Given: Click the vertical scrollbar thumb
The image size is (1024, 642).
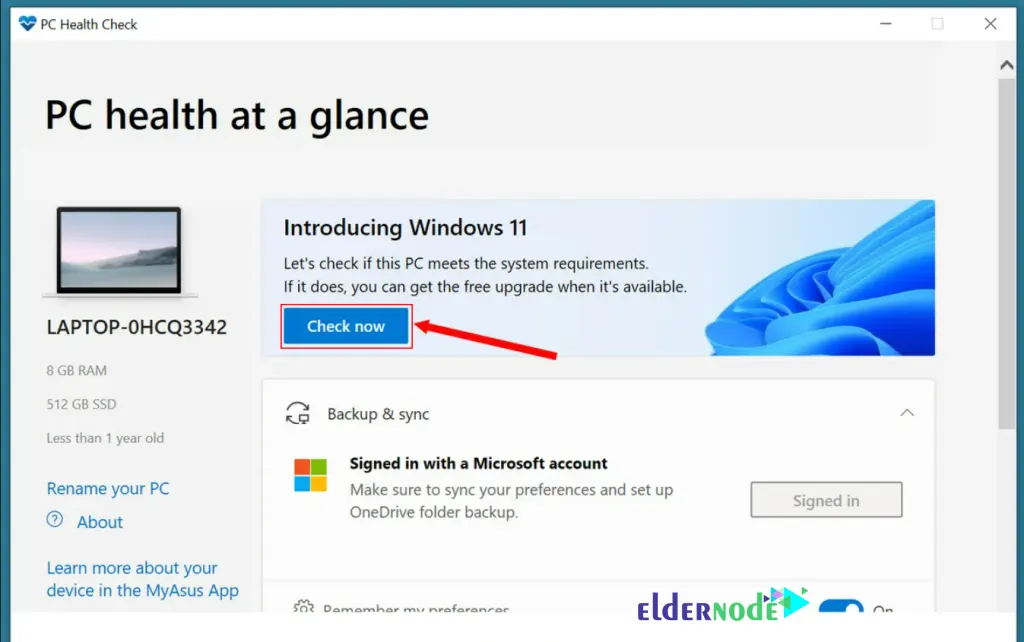Looking at the screenshot, I should pos(1006,253).
